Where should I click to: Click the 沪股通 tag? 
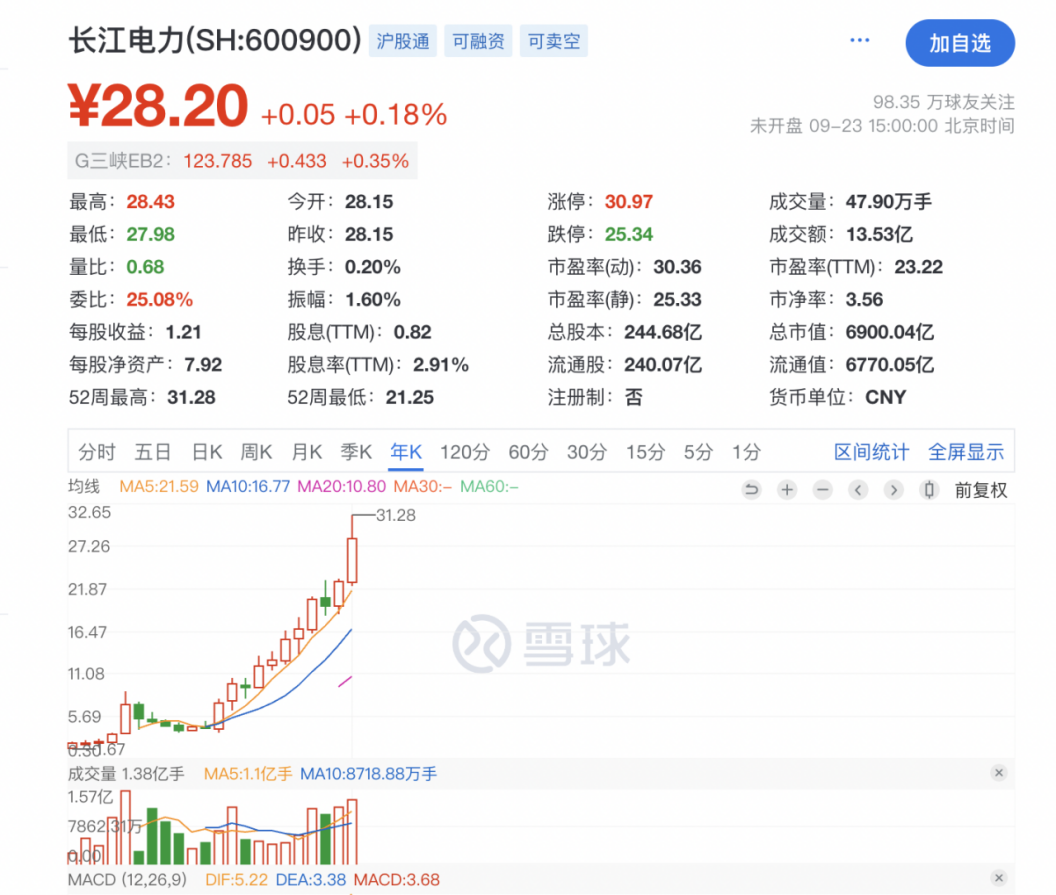(403, 41)
